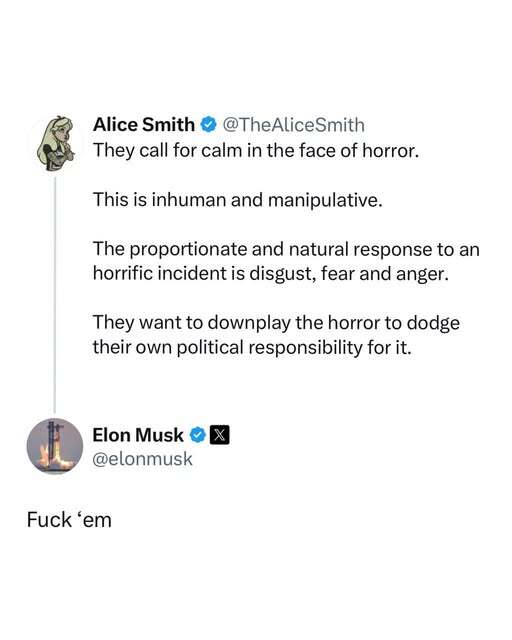
Task: Click Elon Musk's blue verified checkmark
Action: pos(198,435)
